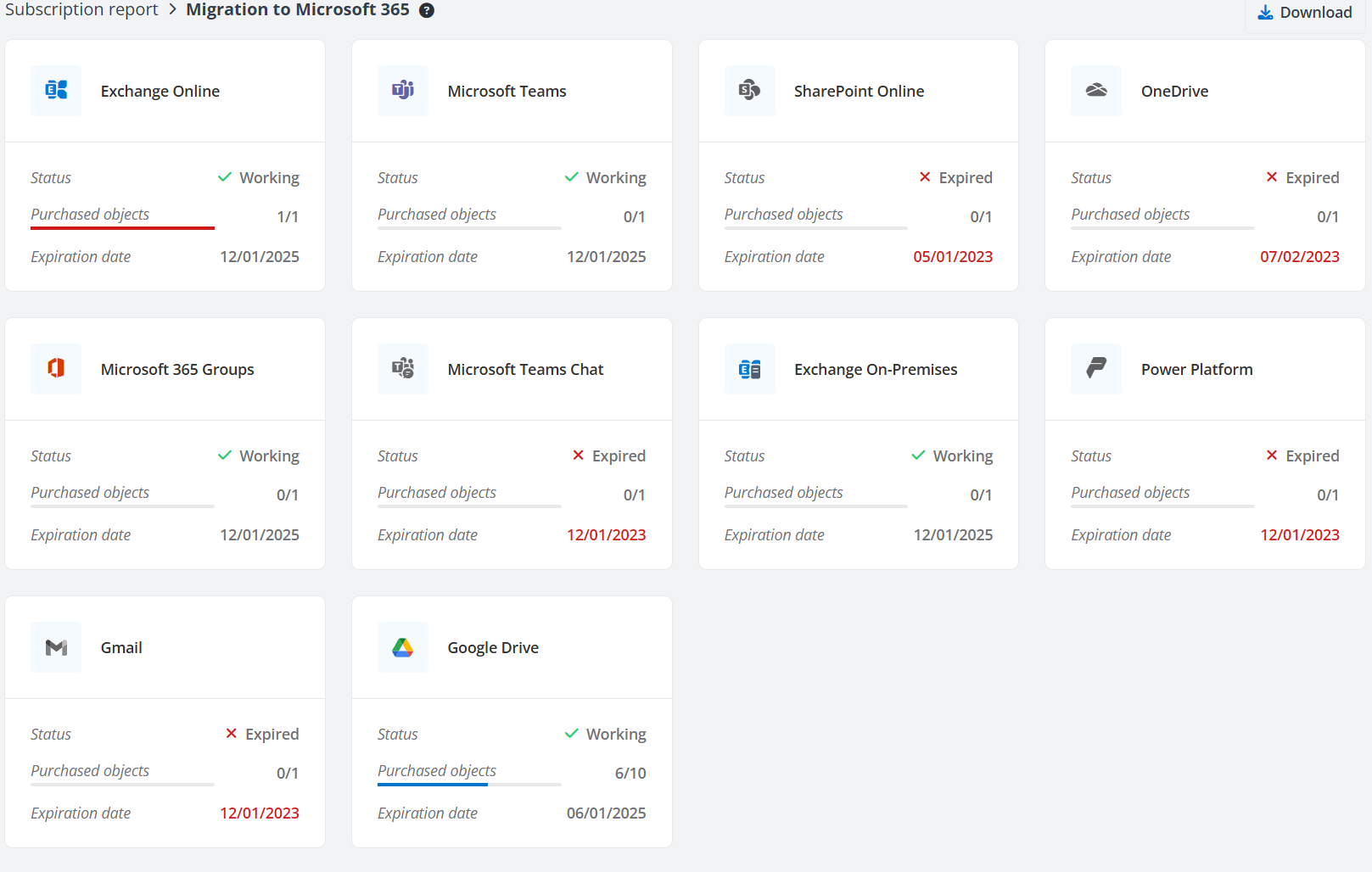Click the Expired status mark for SharePoint Online
This screenshot has width=1372, height=872.
tap(924, 176)
